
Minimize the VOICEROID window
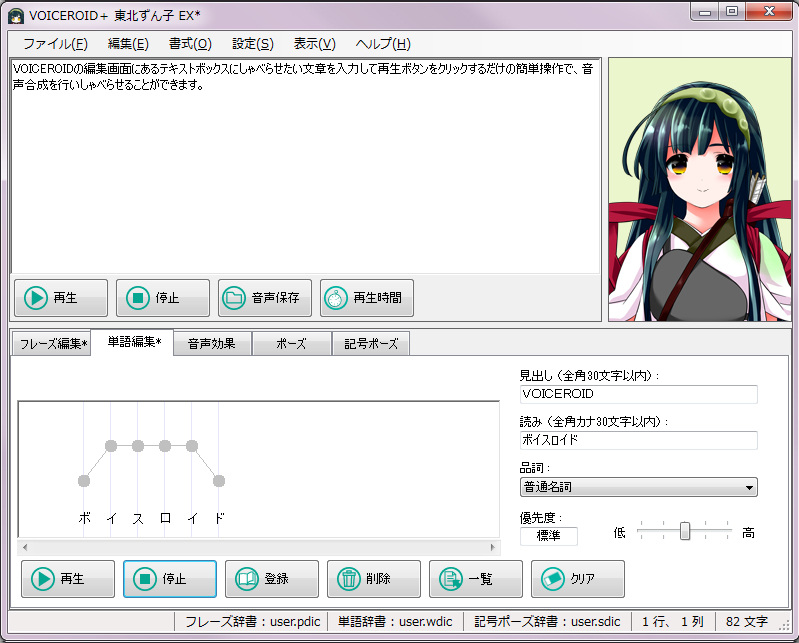click(705, 12)
